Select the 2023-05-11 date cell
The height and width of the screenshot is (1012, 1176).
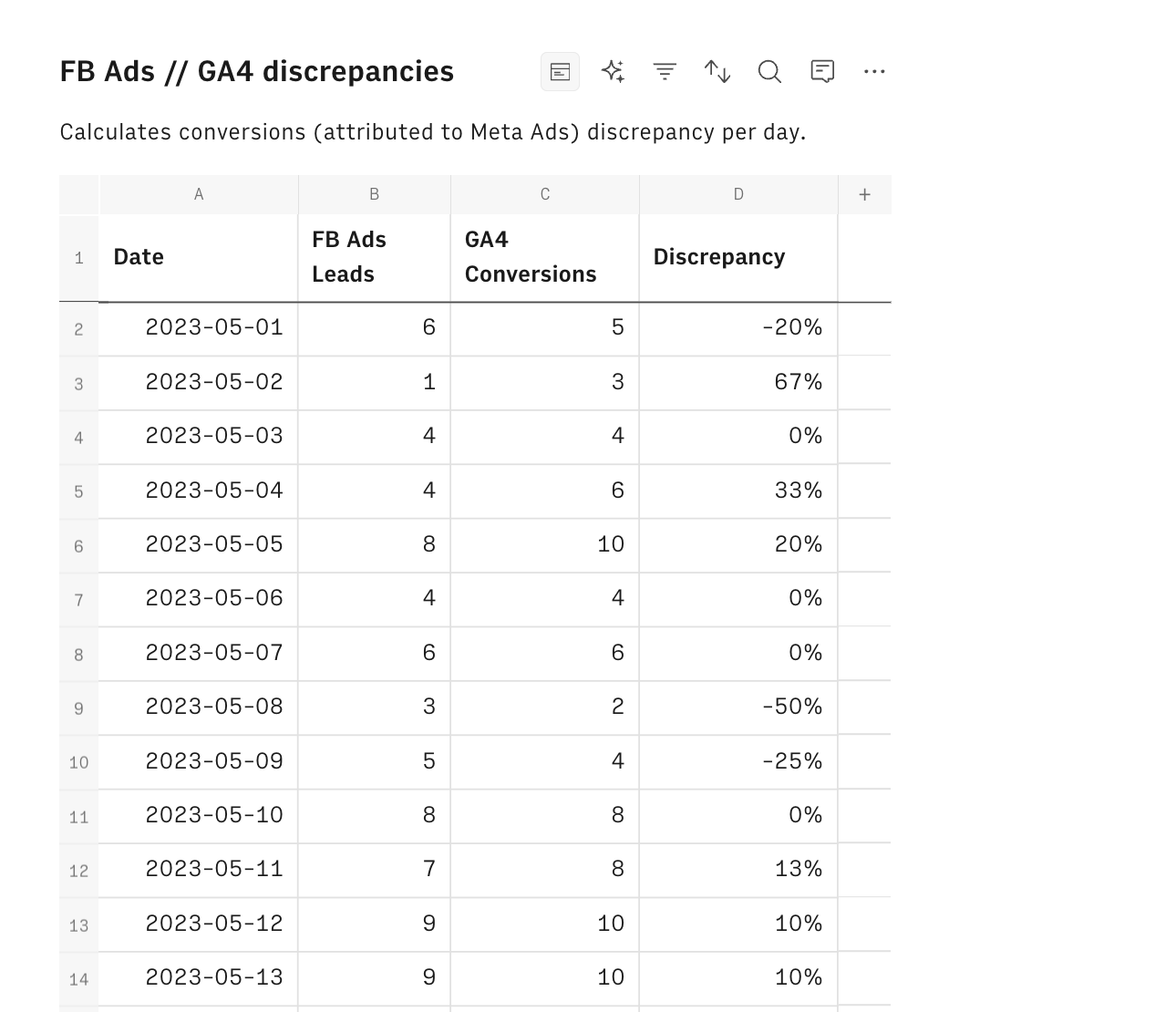click(x=199, y=870)
